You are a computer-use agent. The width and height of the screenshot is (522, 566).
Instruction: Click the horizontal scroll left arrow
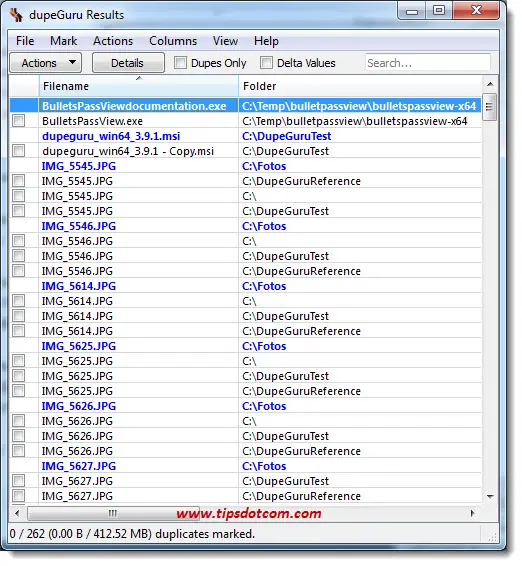click(17, 513)
